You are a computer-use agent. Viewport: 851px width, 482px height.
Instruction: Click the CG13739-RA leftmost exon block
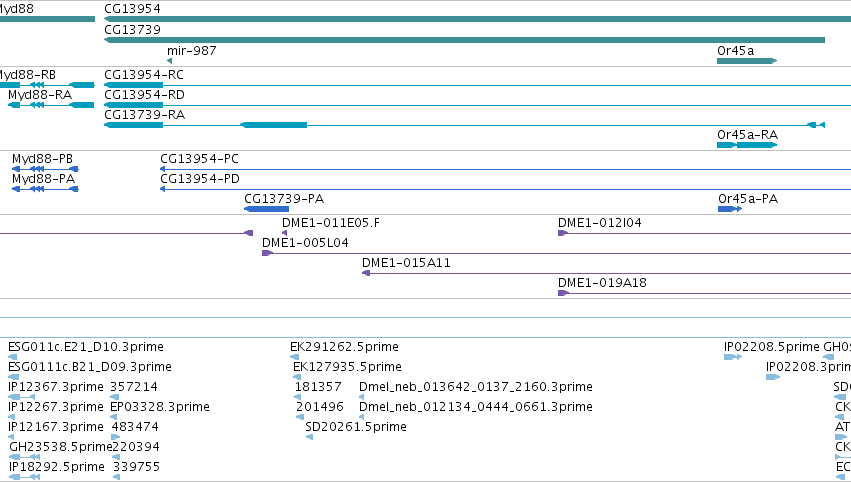[x=134, y=125]
